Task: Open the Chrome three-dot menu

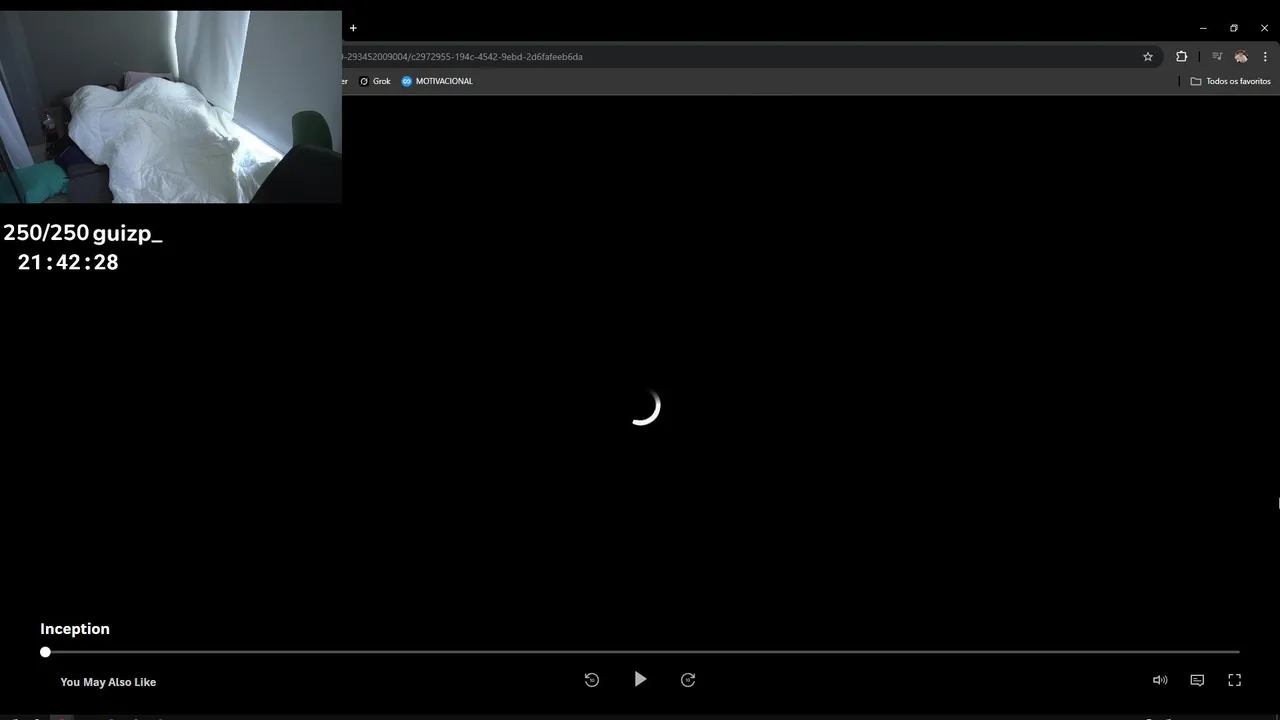Action: pos(1265,57)
